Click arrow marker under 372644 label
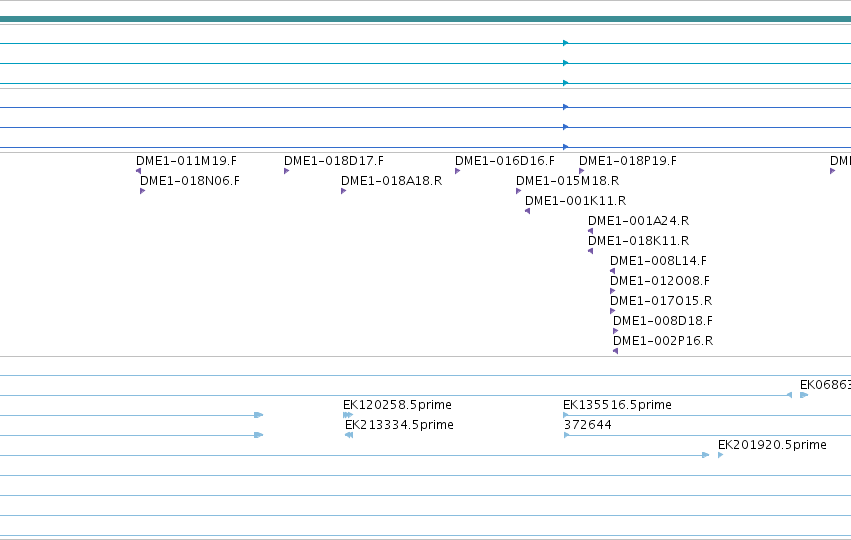 click(x=567, y=435)
